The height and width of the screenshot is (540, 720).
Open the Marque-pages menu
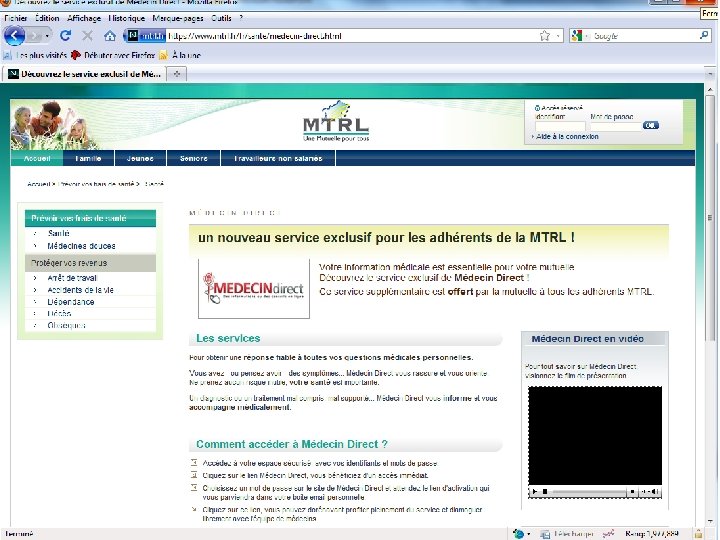pyautogui.click(x=178, y=18)
